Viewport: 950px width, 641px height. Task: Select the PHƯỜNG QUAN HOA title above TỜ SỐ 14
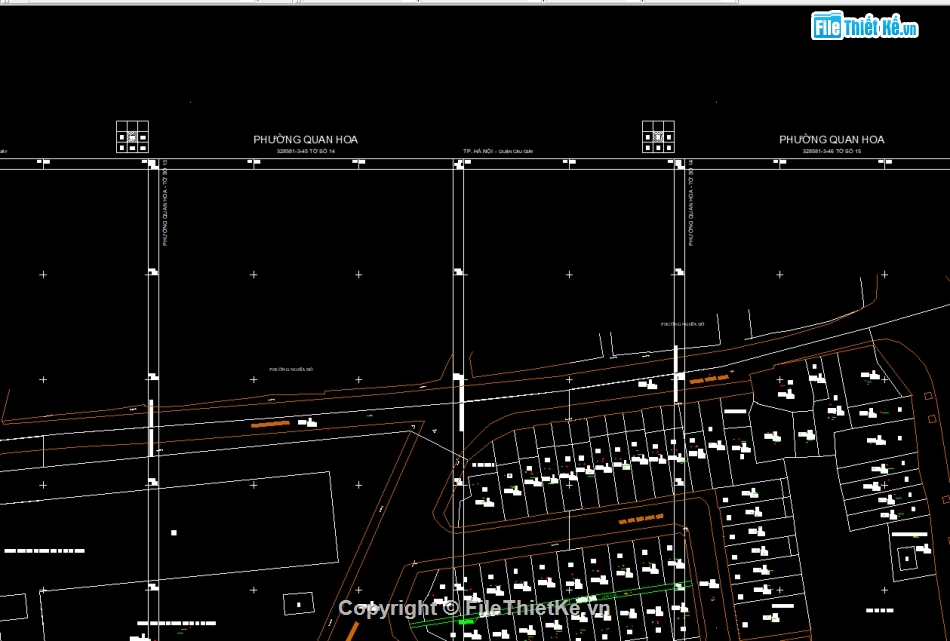click(305, 139)
